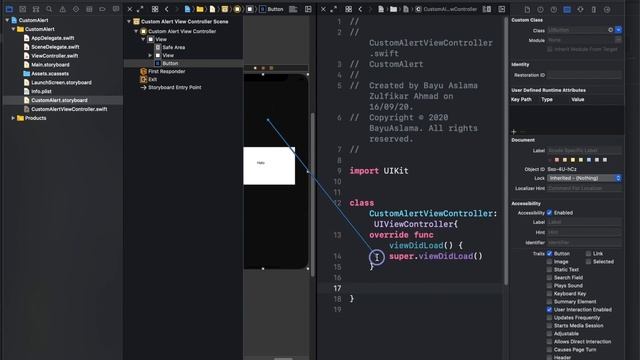Image resolution: width=640 pixels, height=360 pixels.
Task: Show the History inspector
Action: tap(540, 9)
